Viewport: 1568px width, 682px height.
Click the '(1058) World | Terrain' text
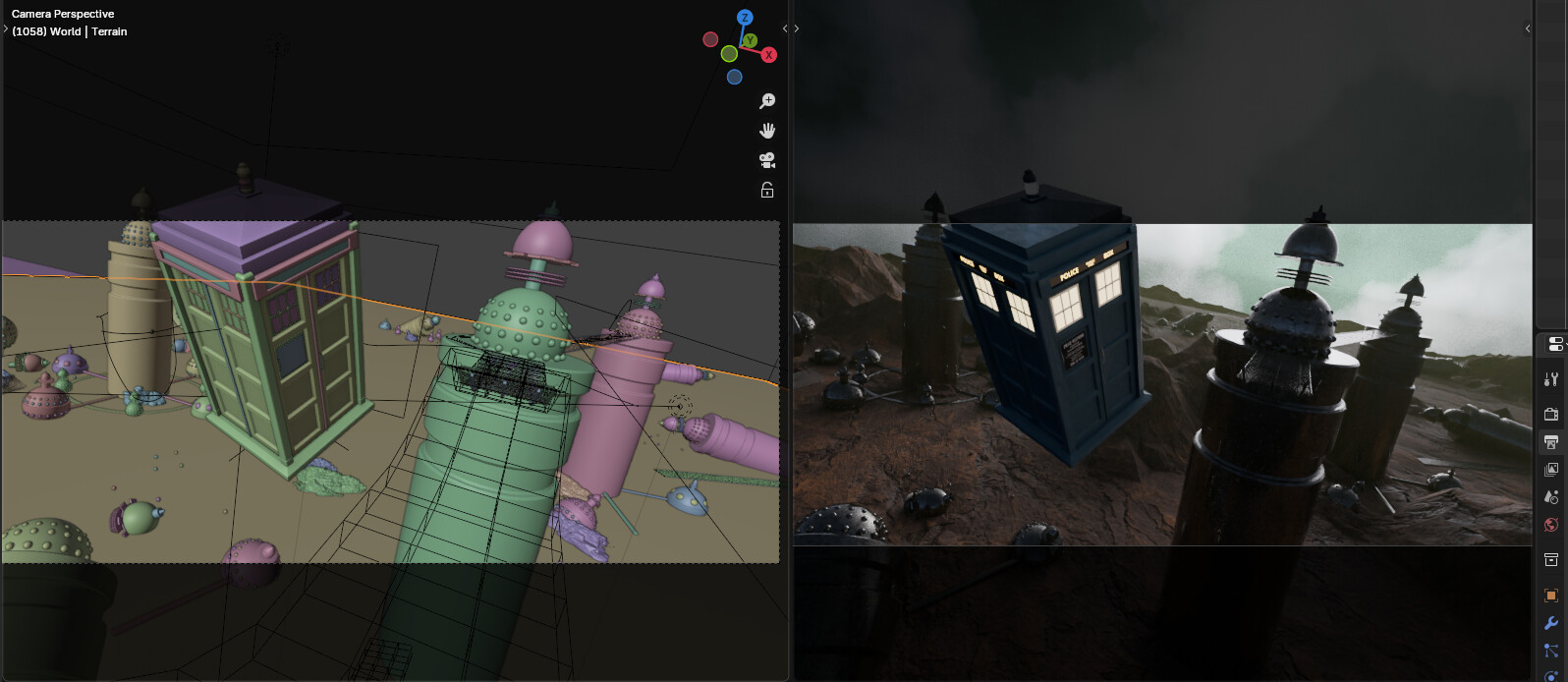click(70, 31)
